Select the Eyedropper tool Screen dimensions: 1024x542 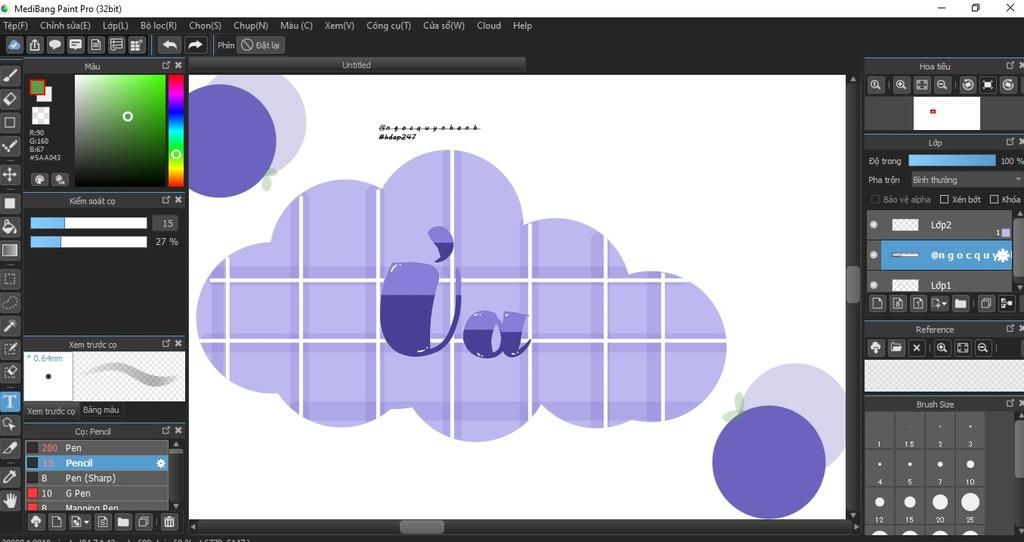point(10,476)
